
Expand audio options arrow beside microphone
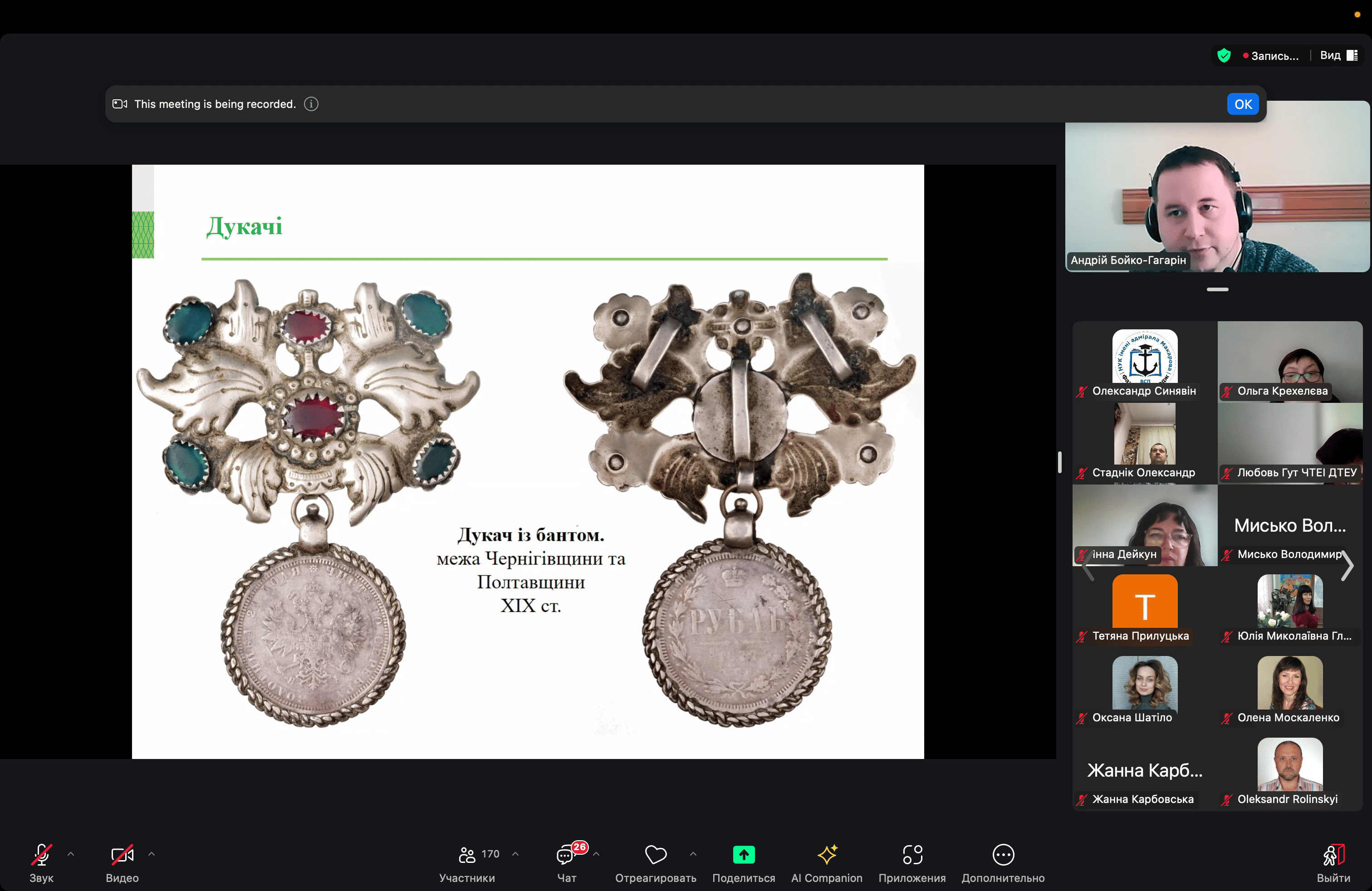pyautogui.click(x=71, y=853)
